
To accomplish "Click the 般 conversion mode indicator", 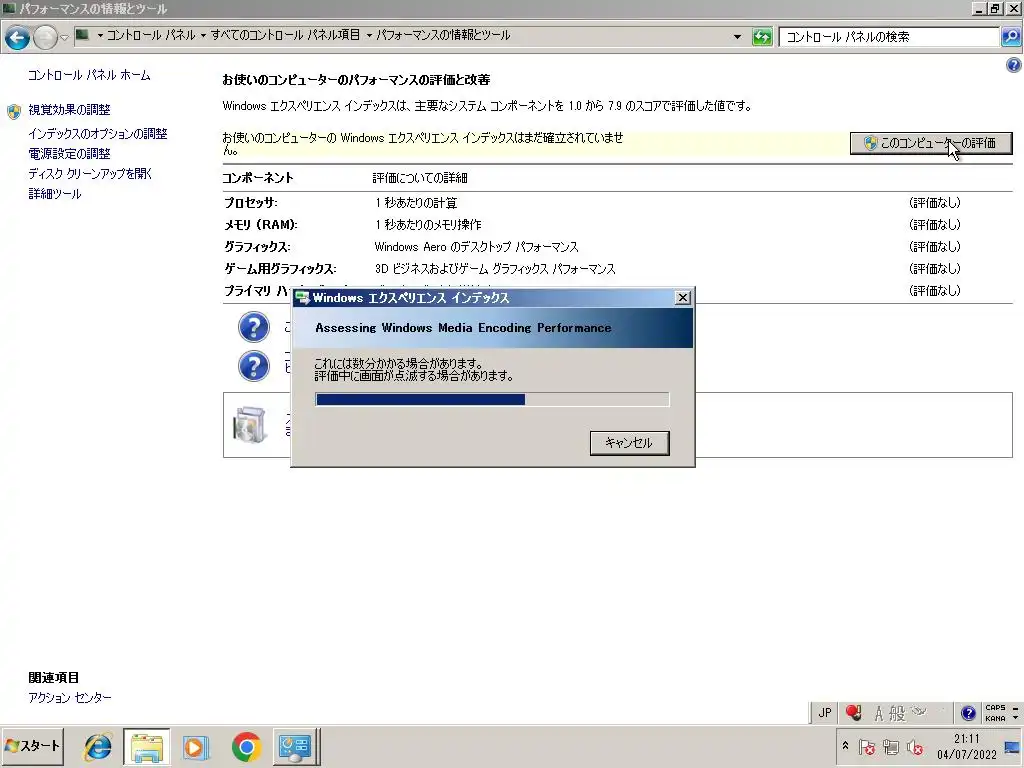I will click(x=897, y=714).
